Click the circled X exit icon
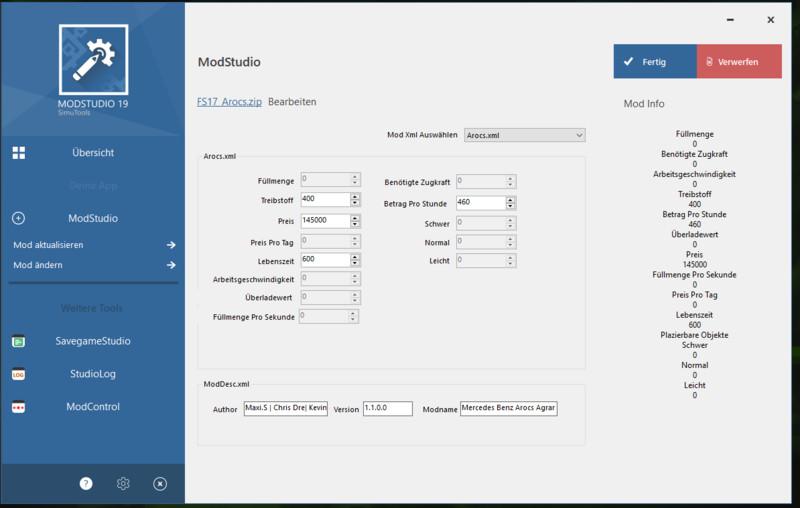Viewport: 800px width, 508px height. (x=160, y=483)
